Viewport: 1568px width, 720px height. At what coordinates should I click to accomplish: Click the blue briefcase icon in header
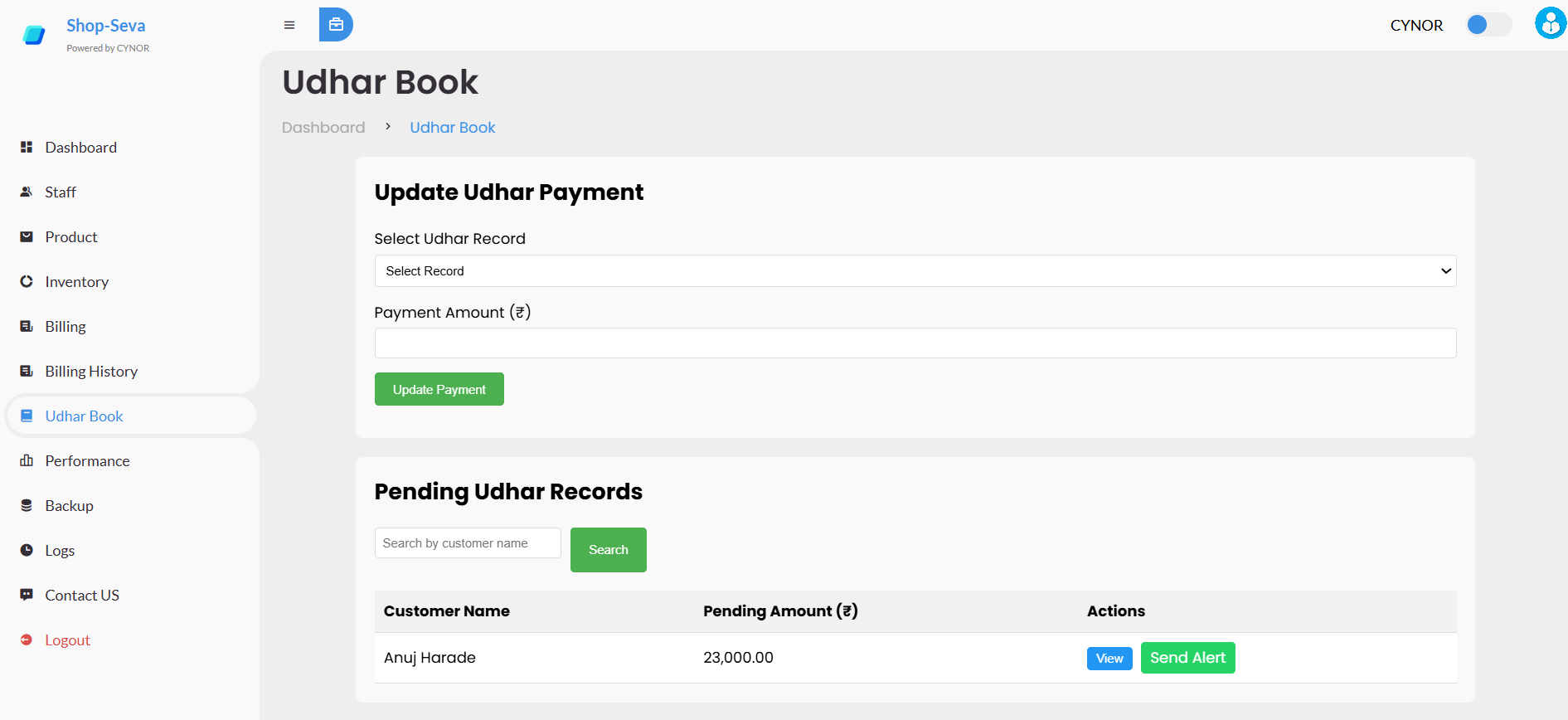point(336,25)
